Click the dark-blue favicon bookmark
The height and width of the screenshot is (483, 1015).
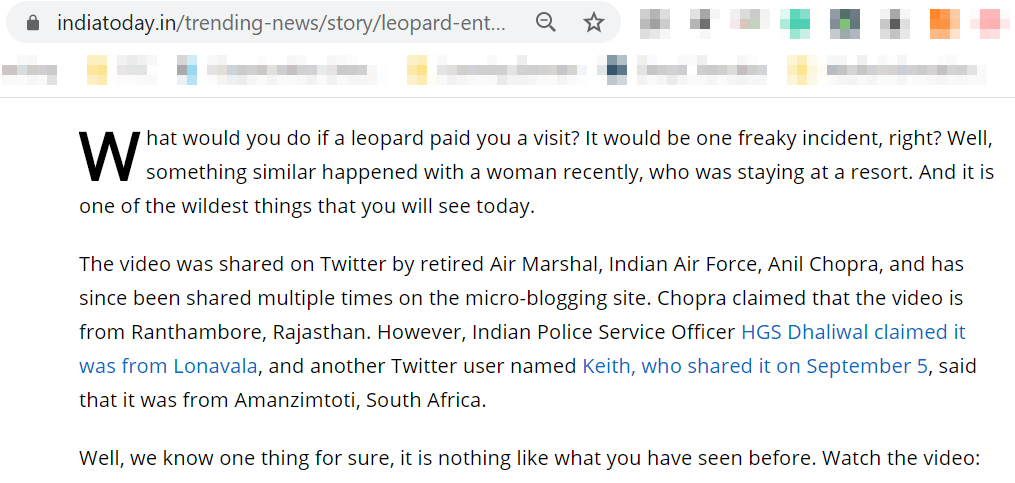[616, 71]
